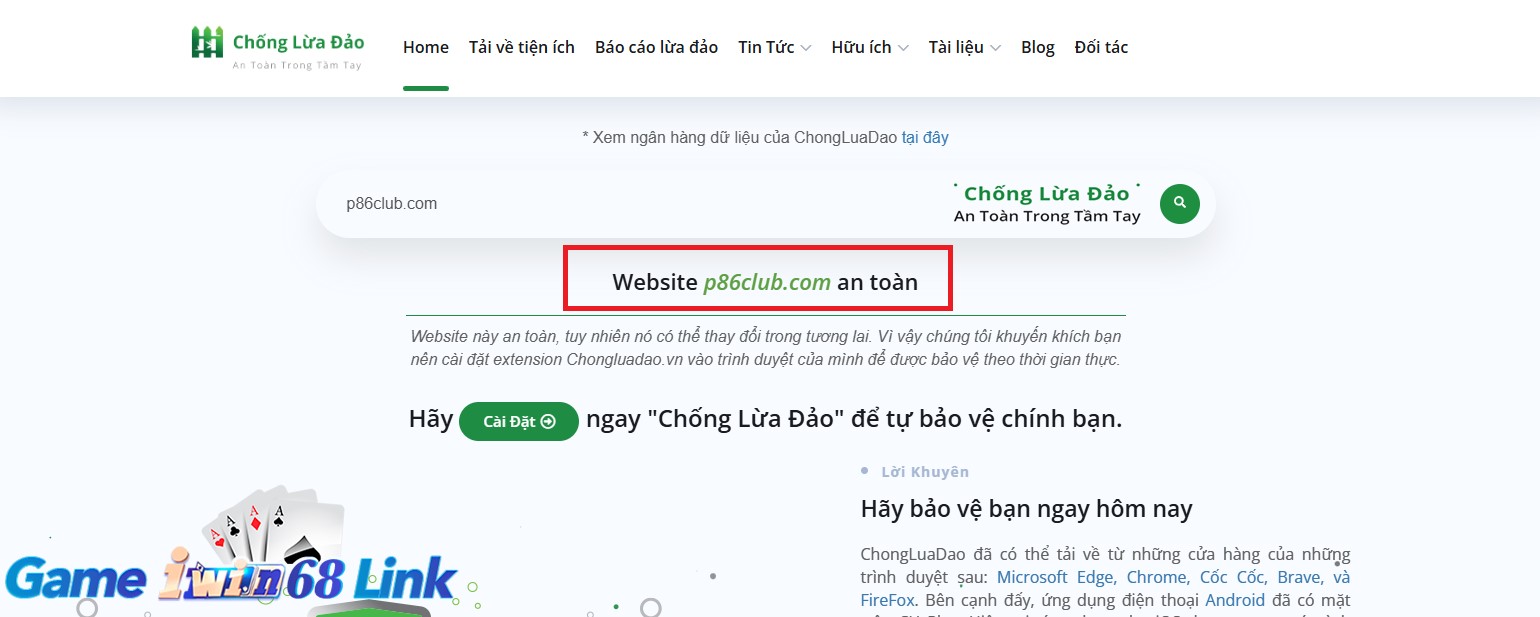The width and height of the screenshot is (1540, 617).
Task: Open the Blog menu item
Action: pos(1037,47)
